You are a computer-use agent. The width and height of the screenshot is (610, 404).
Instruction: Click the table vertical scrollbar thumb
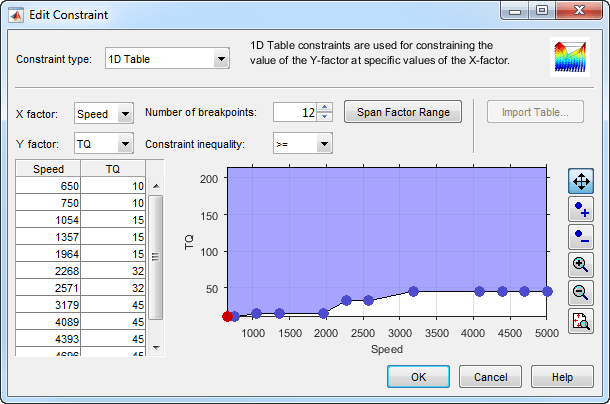[x=156, y=257]
